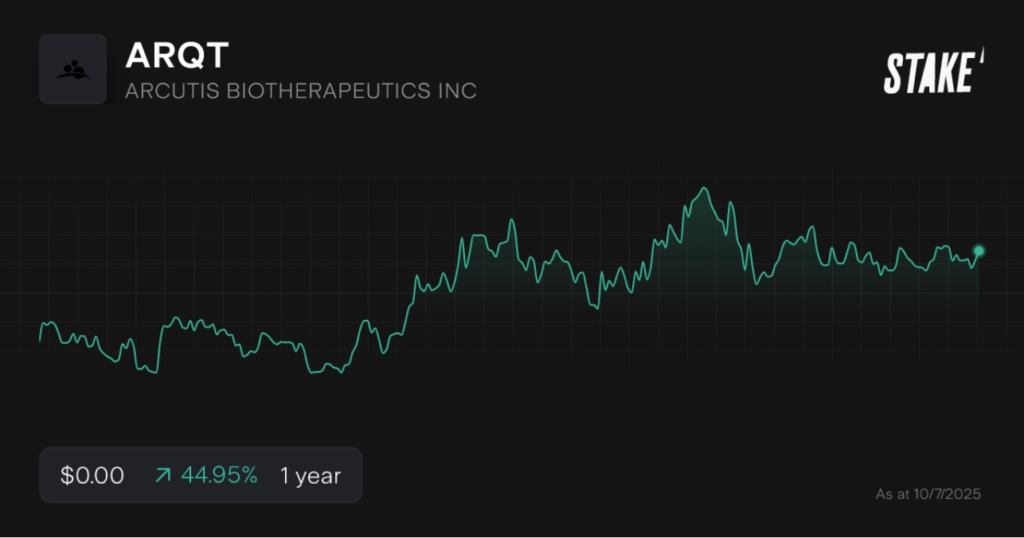Click the Arcutis company logo icon
Screen dimensions: 1024x538
click(72, 69)
